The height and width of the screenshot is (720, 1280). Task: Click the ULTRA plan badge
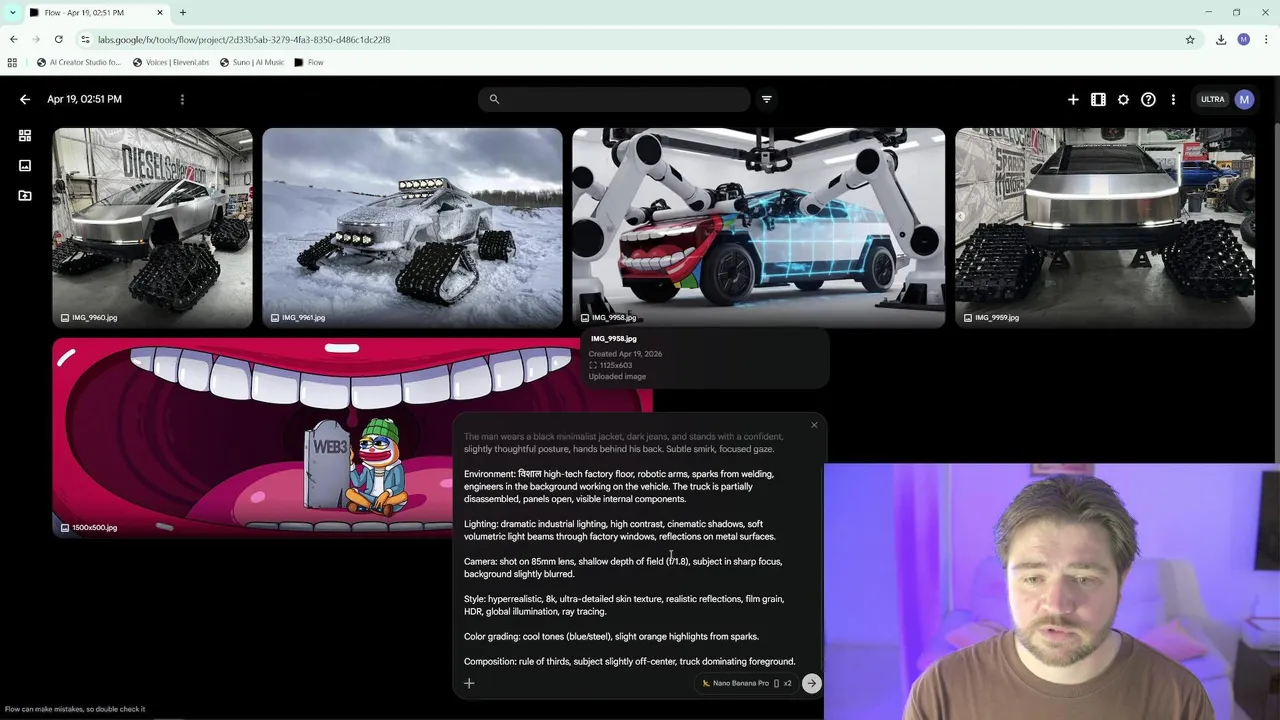click(1212, 99)
